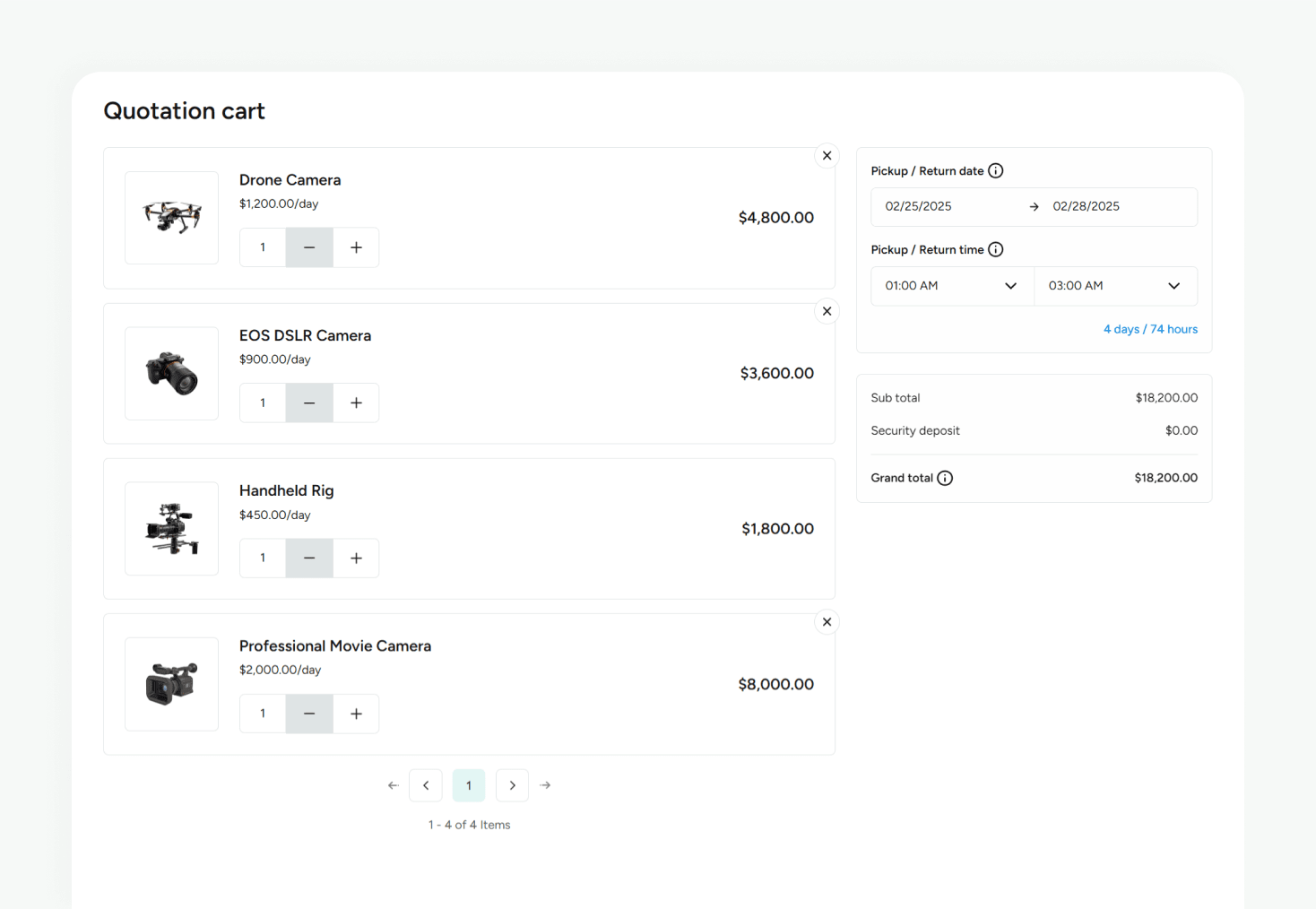
Task: Click the $1,200.00/day rate text
Action: [x=279, y=203]
